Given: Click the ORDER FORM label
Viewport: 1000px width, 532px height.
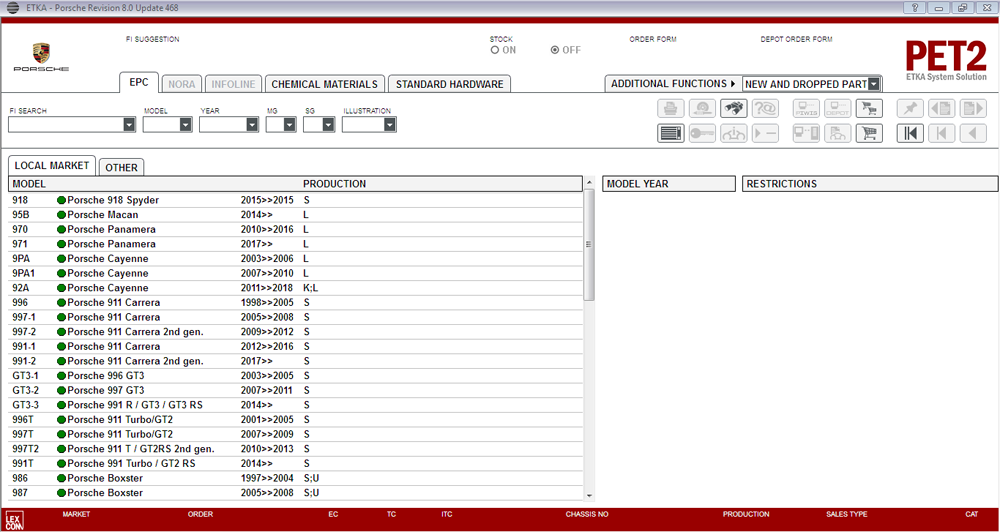Looking at the screenshot, I should [653, 40].
